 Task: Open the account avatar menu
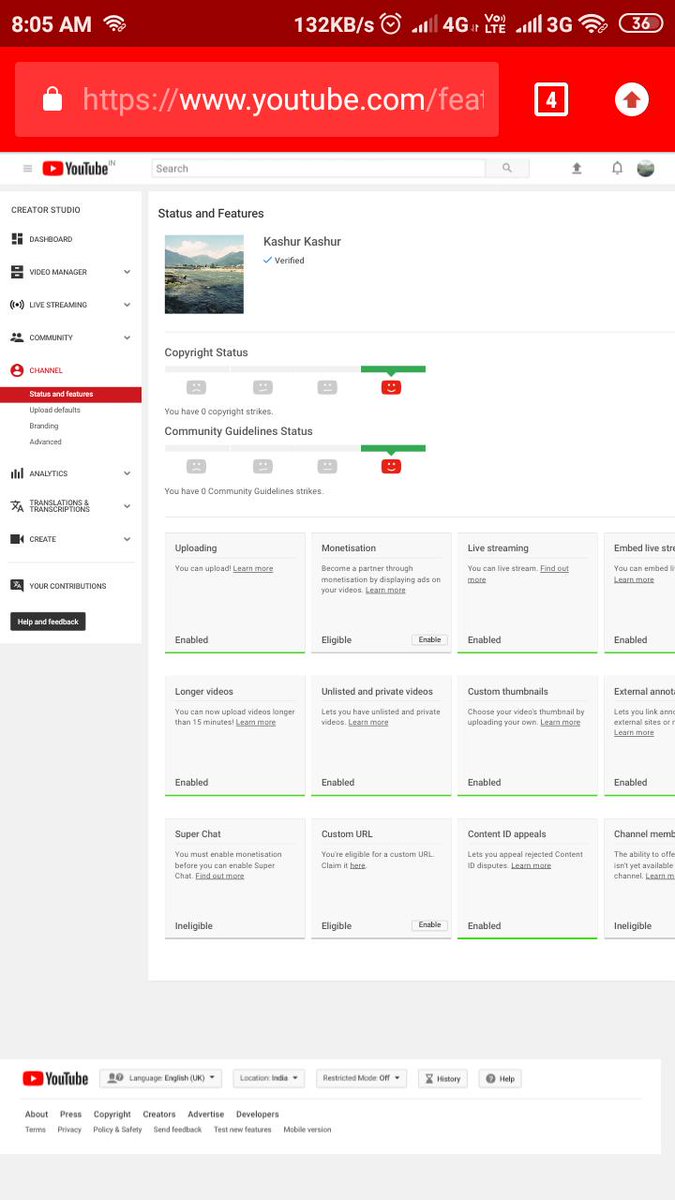(646, 168)
